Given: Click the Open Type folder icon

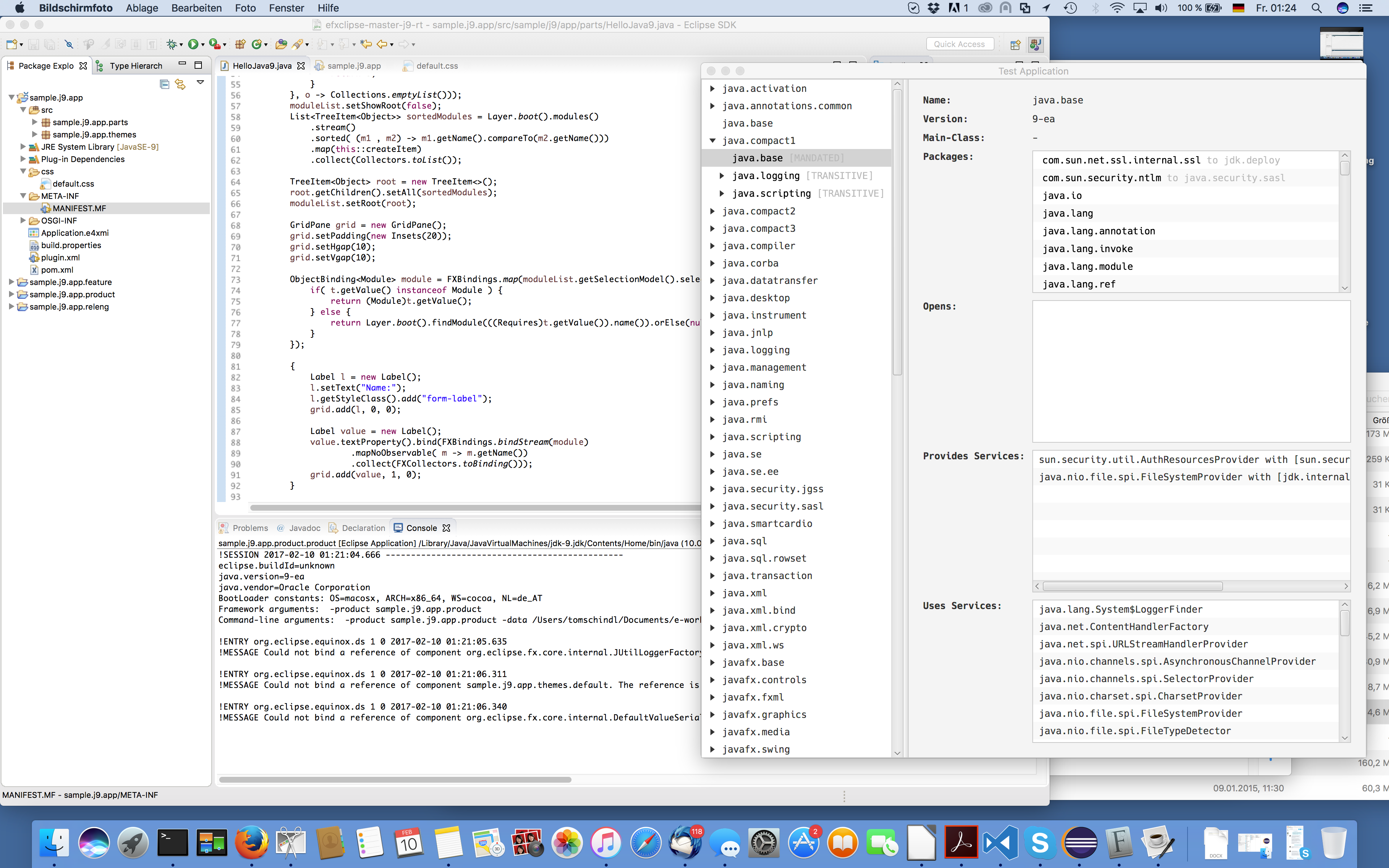Looking at the screenshot, I should [x=281, y=44].
